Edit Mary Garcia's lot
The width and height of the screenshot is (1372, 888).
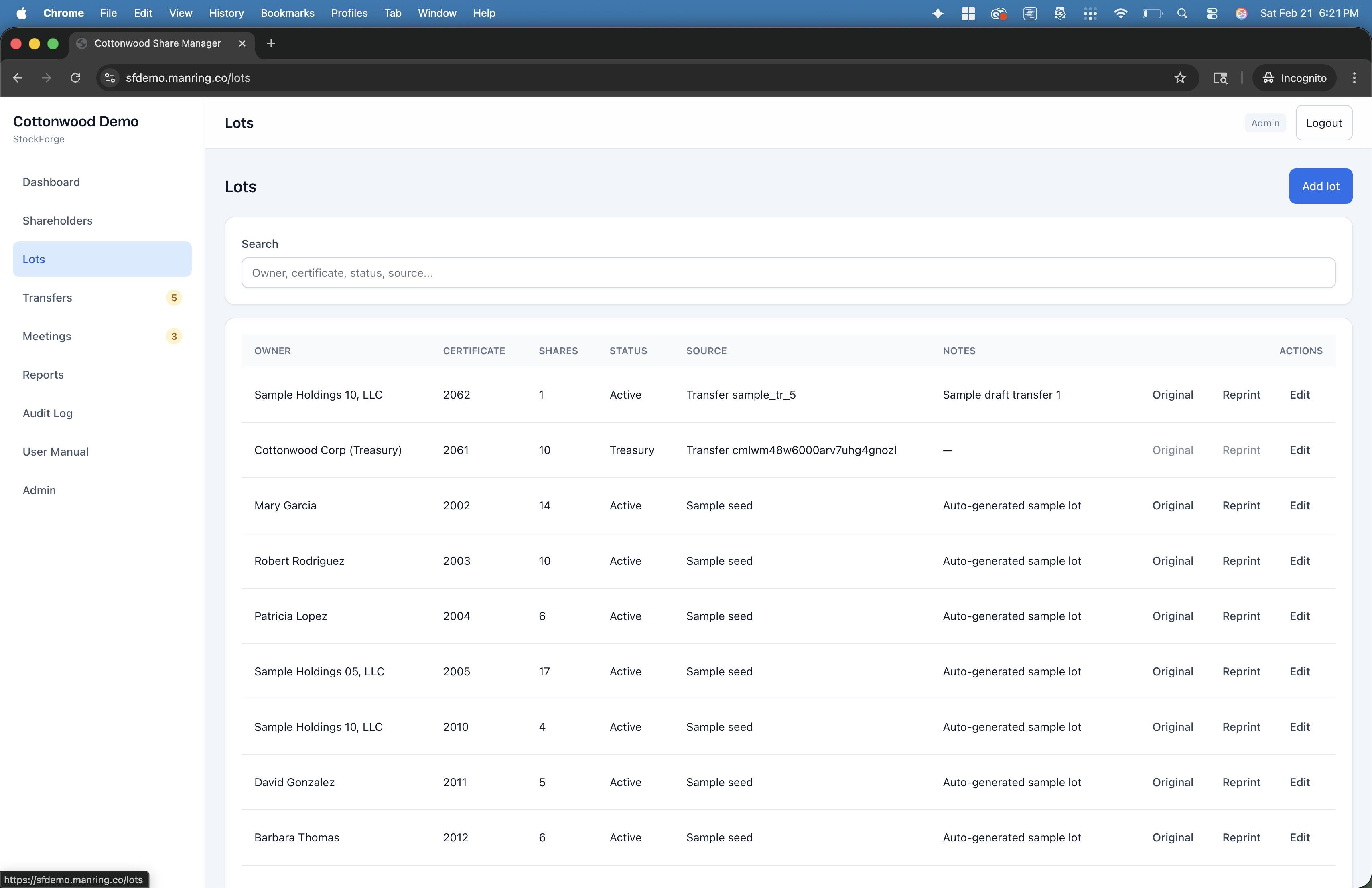[1299, 505]
